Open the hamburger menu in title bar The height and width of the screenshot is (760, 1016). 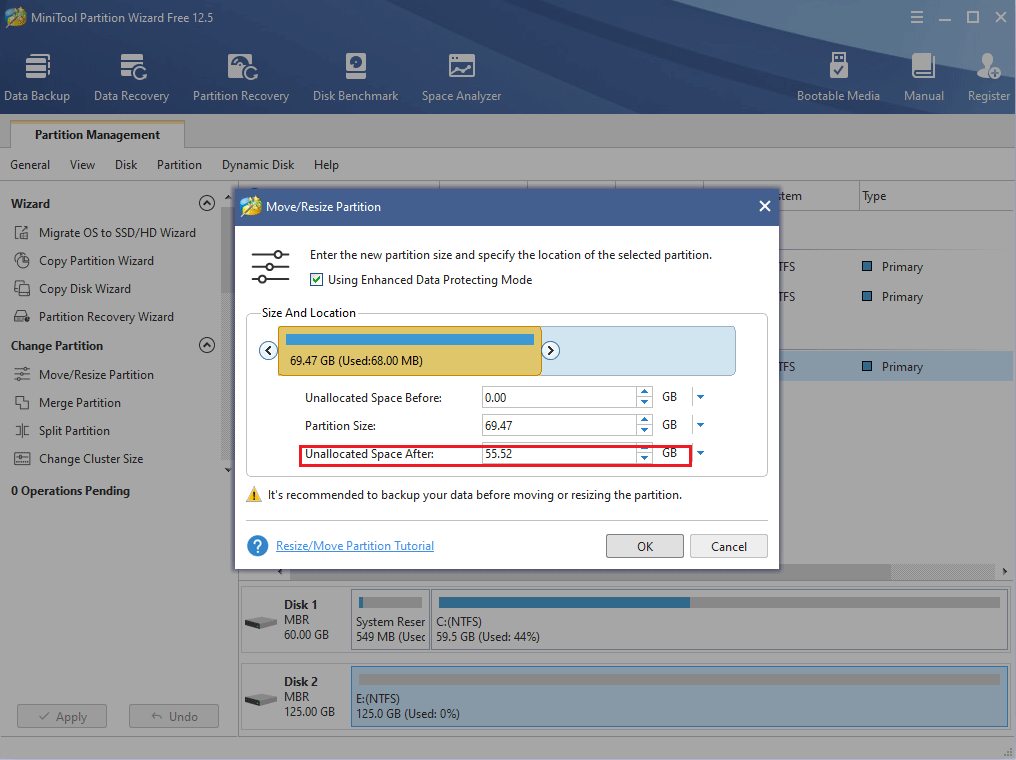point(917,17)
